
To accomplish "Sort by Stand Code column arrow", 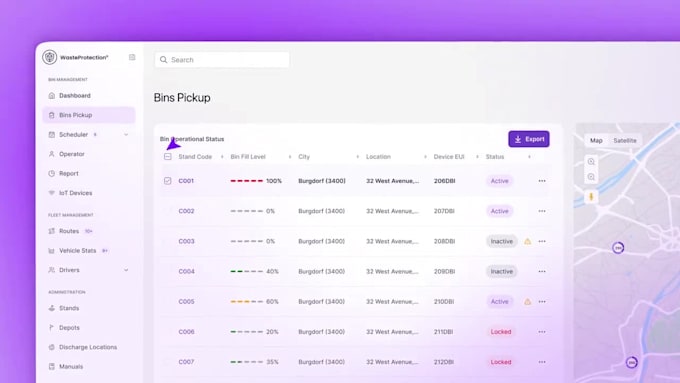I will tap(222, 157).
